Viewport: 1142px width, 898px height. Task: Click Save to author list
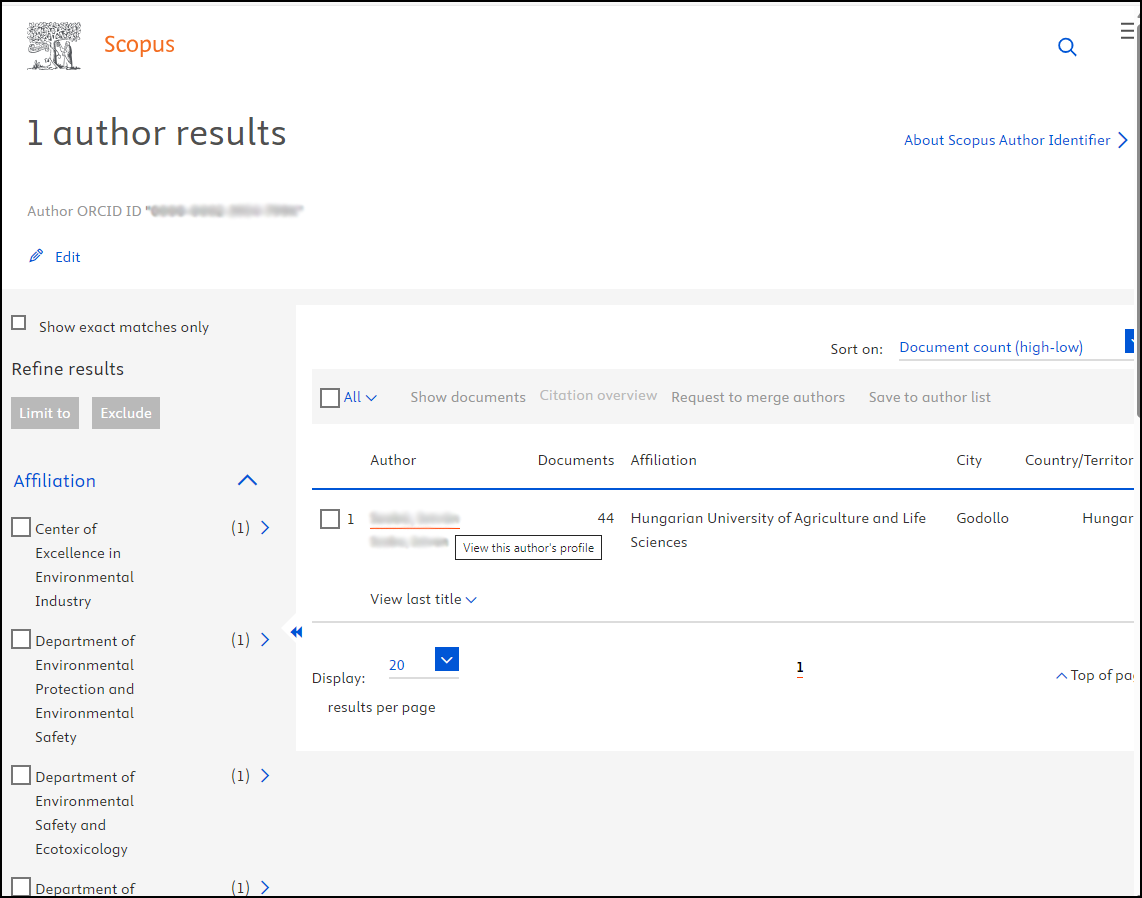(x=929, y=398)
